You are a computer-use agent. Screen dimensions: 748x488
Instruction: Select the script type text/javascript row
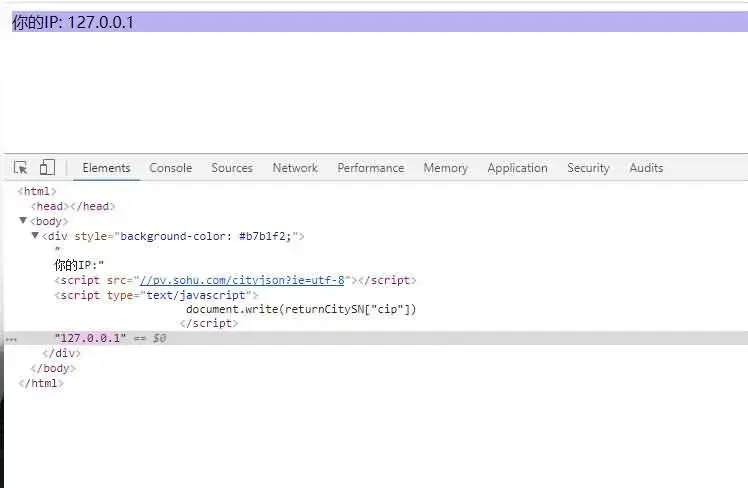[156, 295]
